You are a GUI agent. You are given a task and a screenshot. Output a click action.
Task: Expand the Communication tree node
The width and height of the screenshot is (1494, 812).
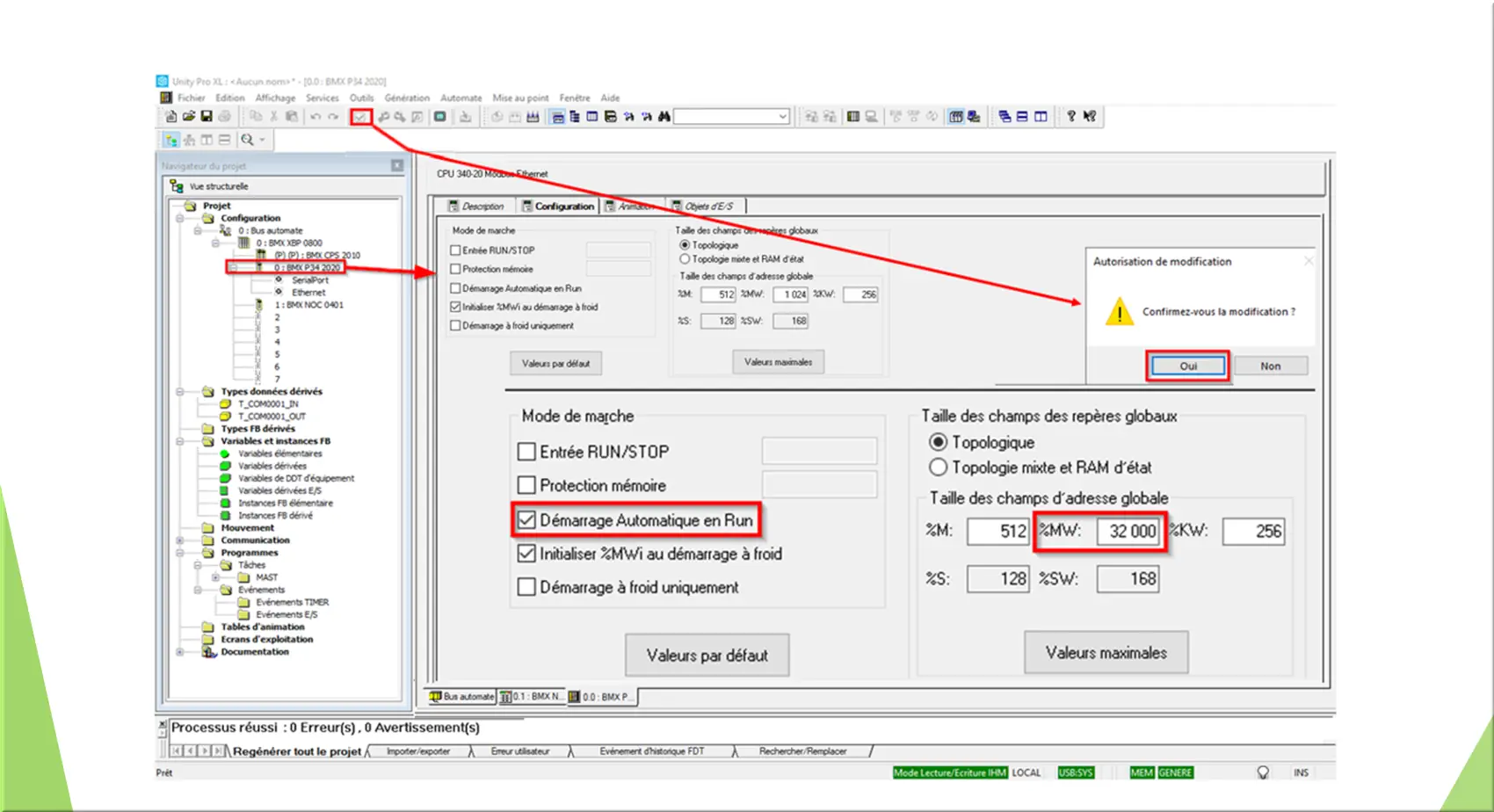(180, 540)
